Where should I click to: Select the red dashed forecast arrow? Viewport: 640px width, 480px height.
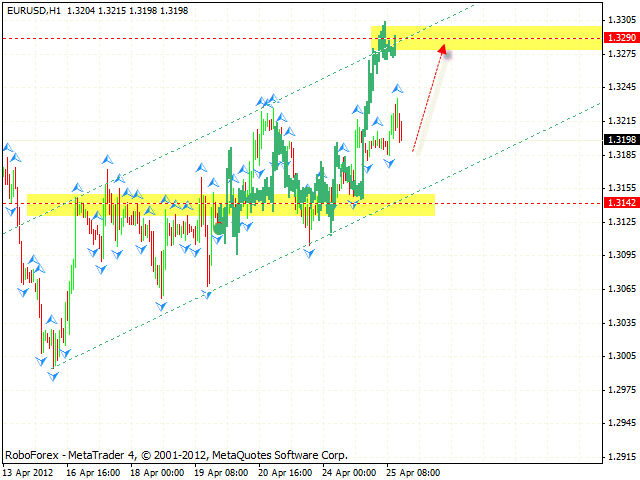[428, 100]
